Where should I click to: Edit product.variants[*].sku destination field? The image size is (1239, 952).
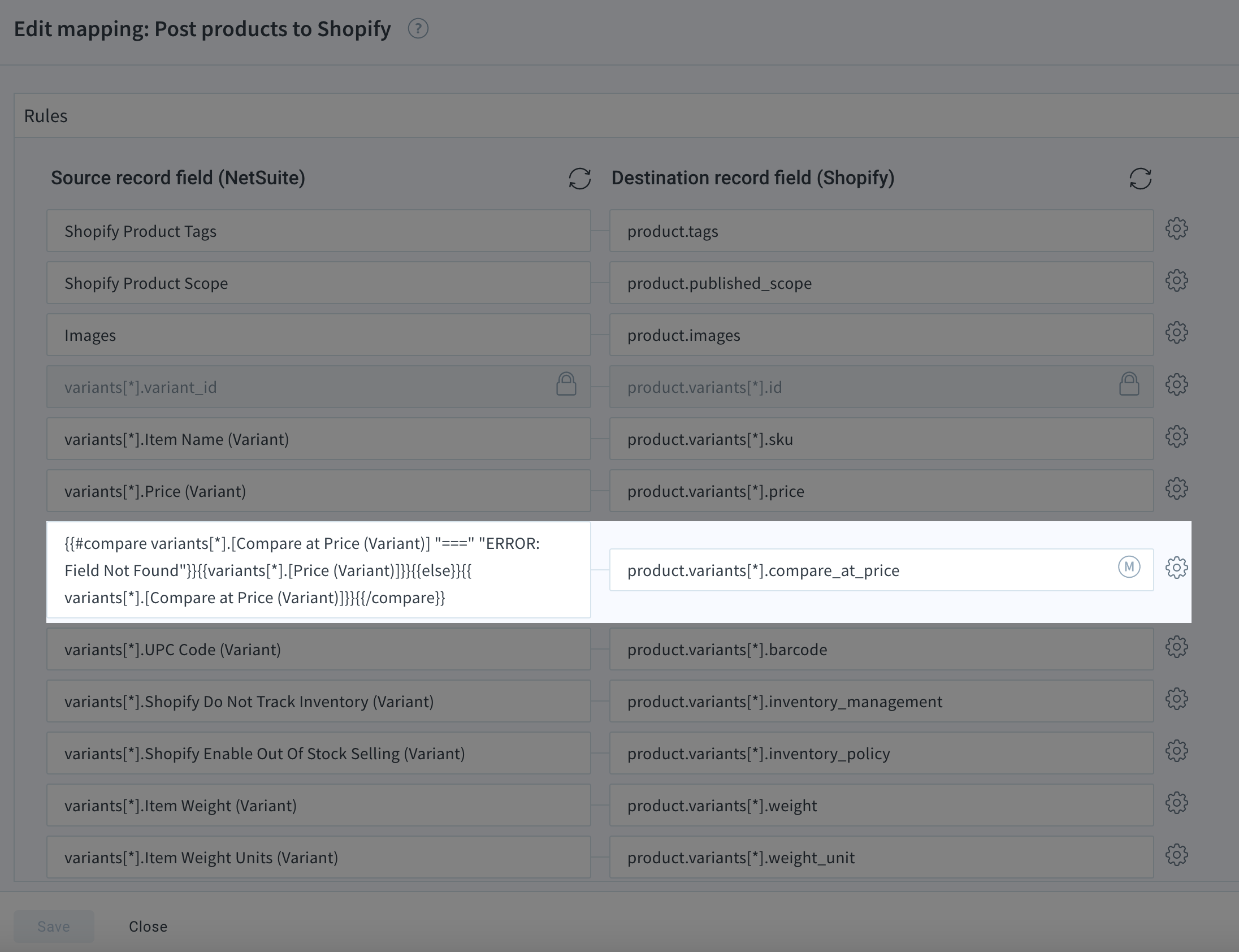pos(882,439)
